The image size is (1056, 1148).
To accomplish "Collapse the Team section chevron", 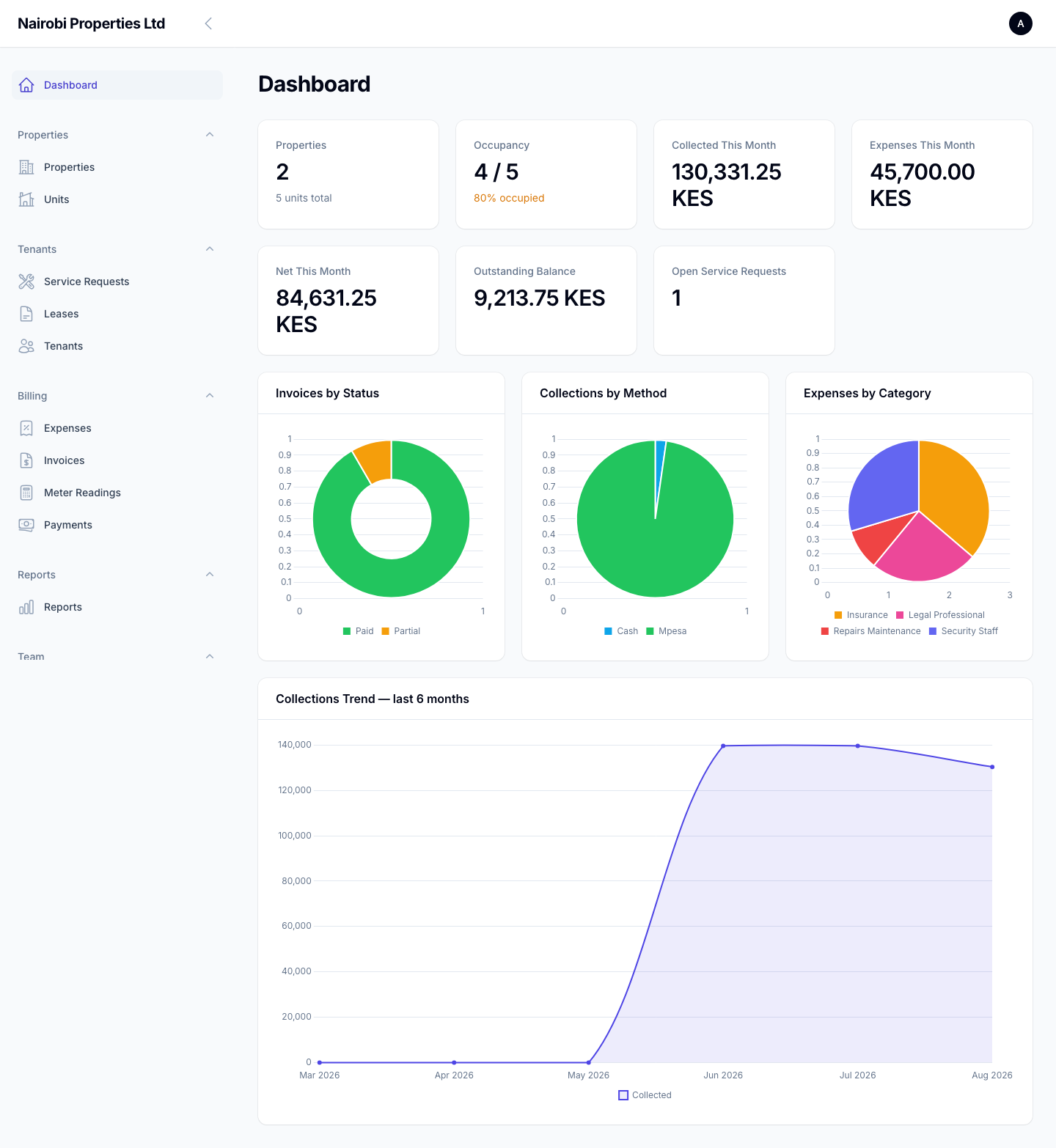I will [210, 656].
